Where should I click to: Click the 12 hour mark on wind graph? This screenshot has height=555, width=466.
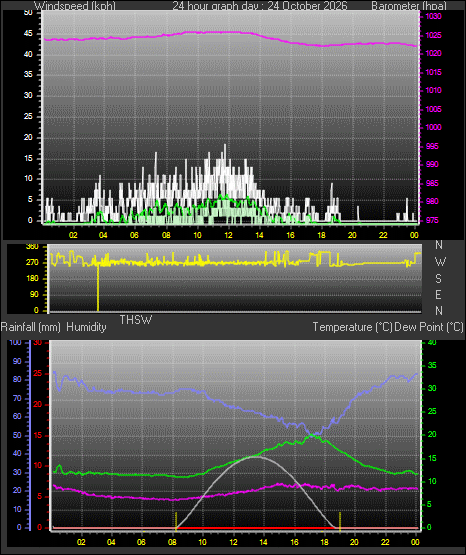point(228,235)
